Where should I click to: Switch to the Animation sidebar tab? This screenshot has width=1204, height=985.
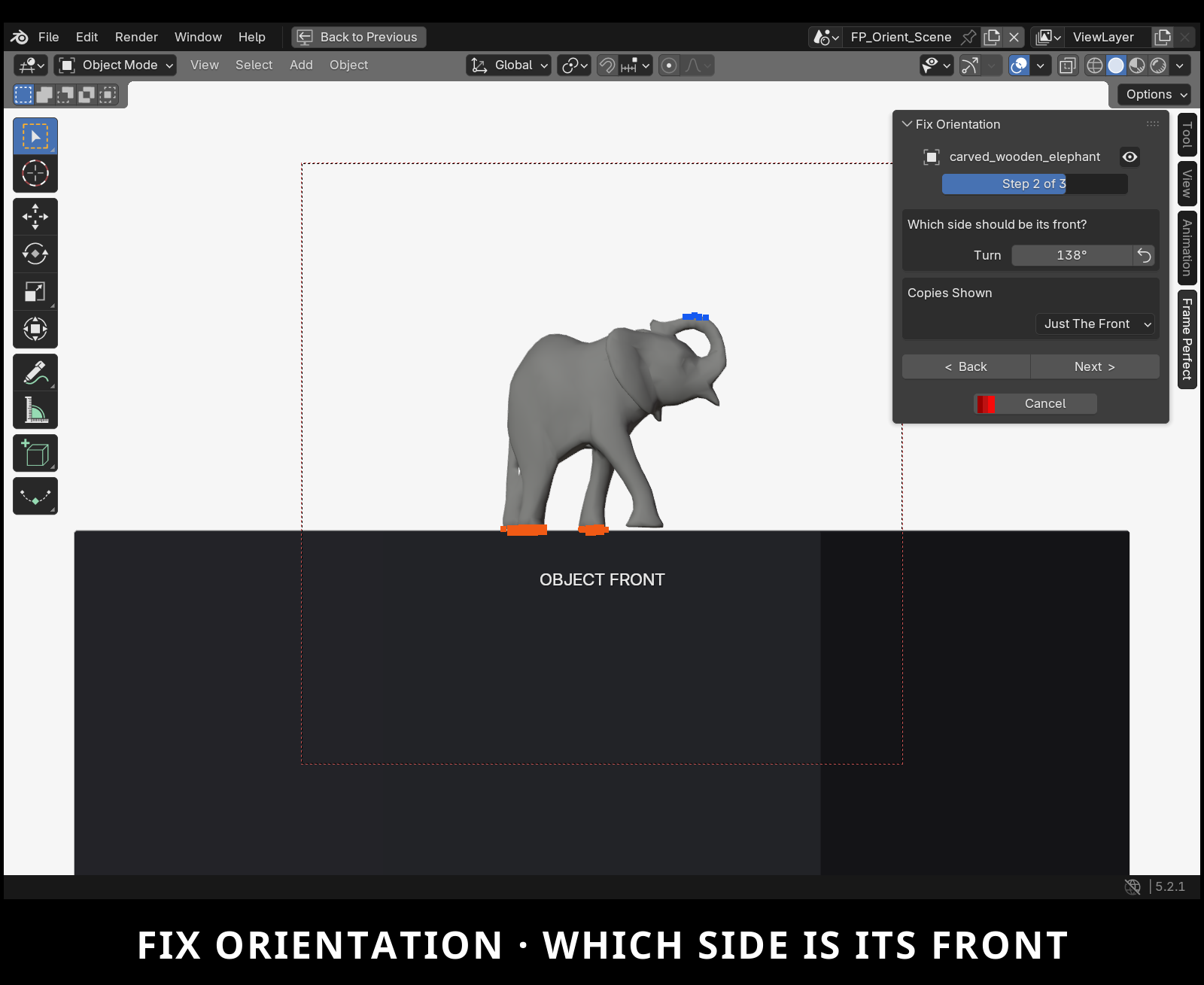pyautogui.click(x=1187, y=248)
